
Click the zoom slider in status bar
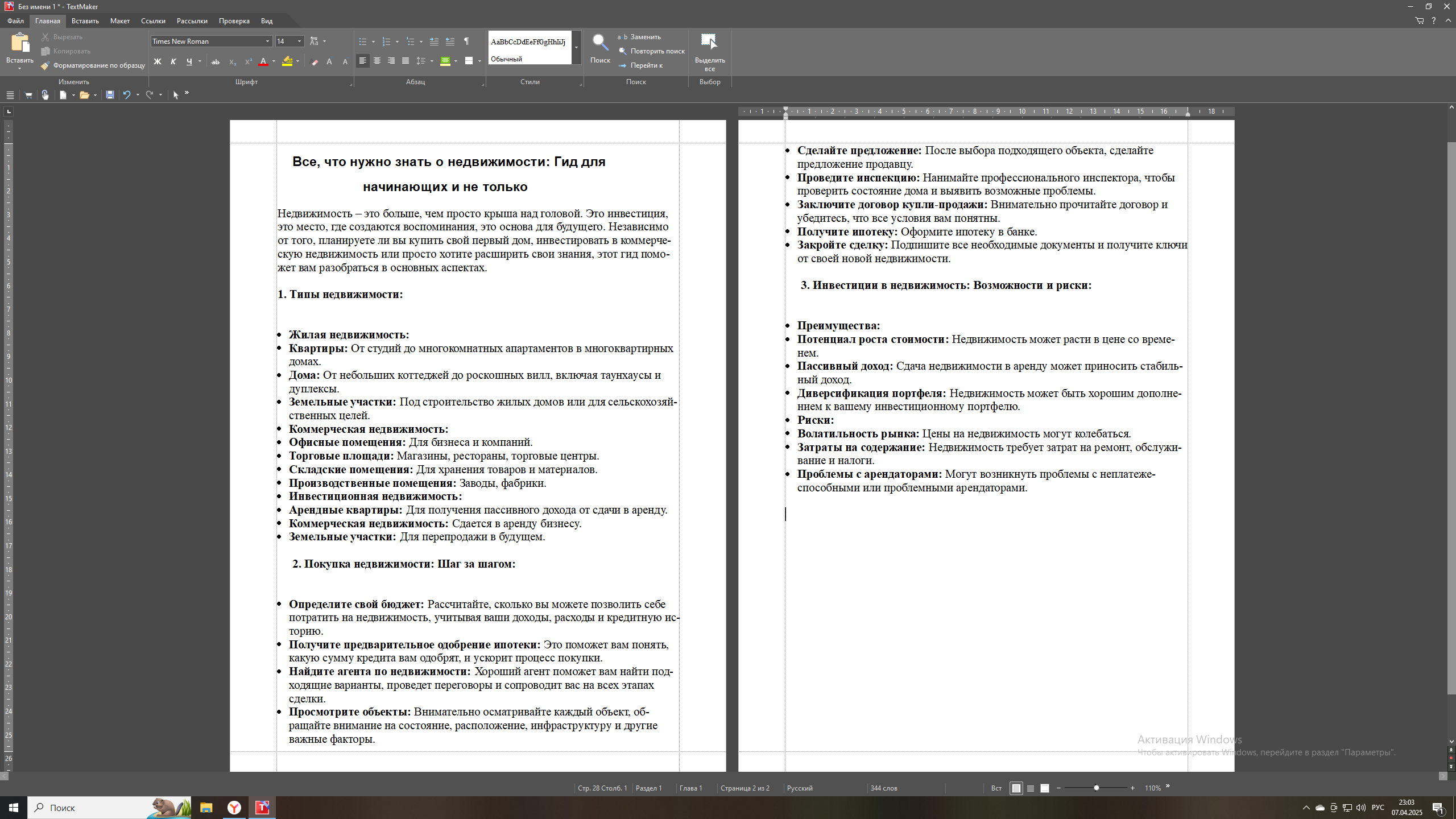(1096, 788)
